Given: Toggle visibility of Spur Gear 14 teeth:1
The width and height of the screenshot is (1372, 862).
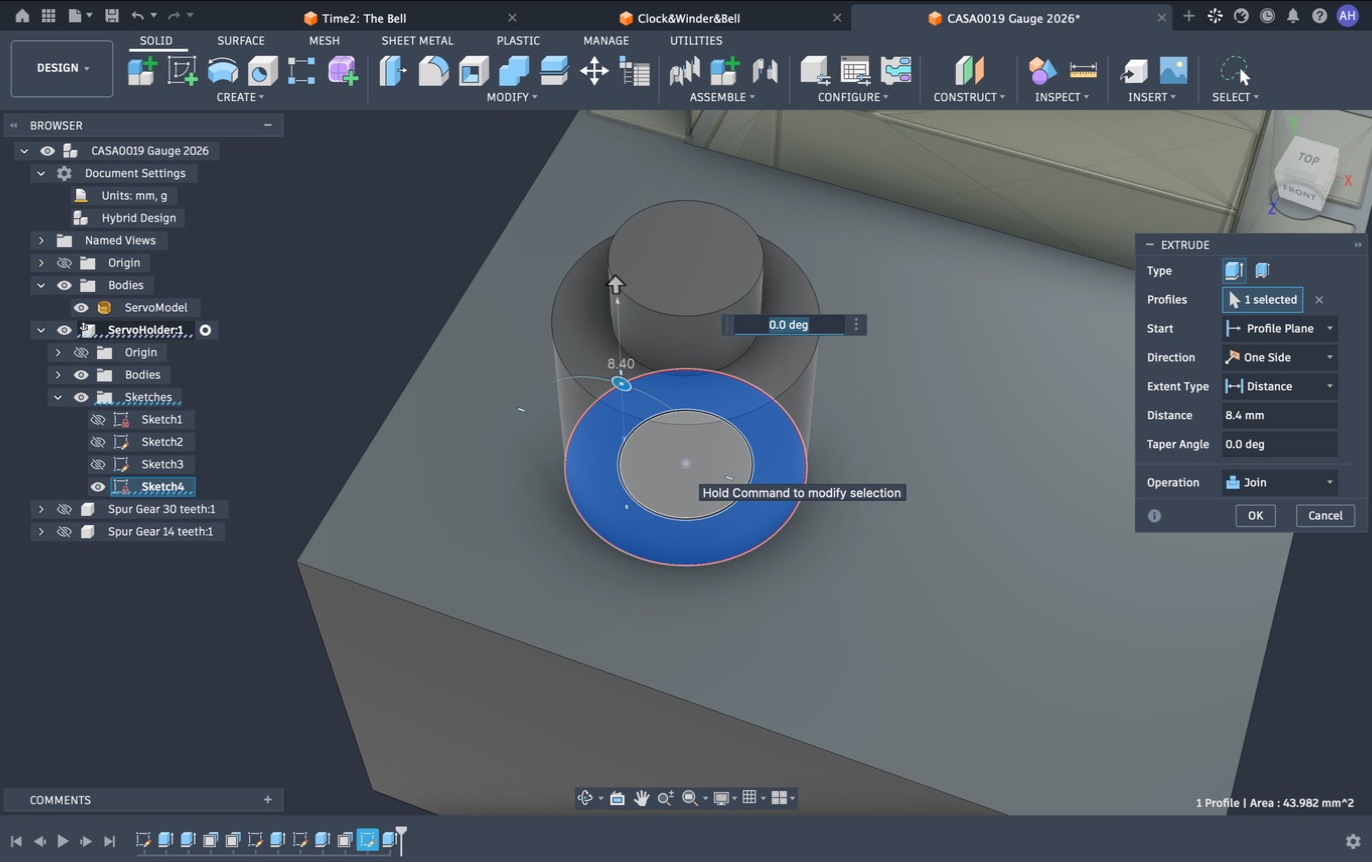Looking at the screenshot, I should [64, 532].
